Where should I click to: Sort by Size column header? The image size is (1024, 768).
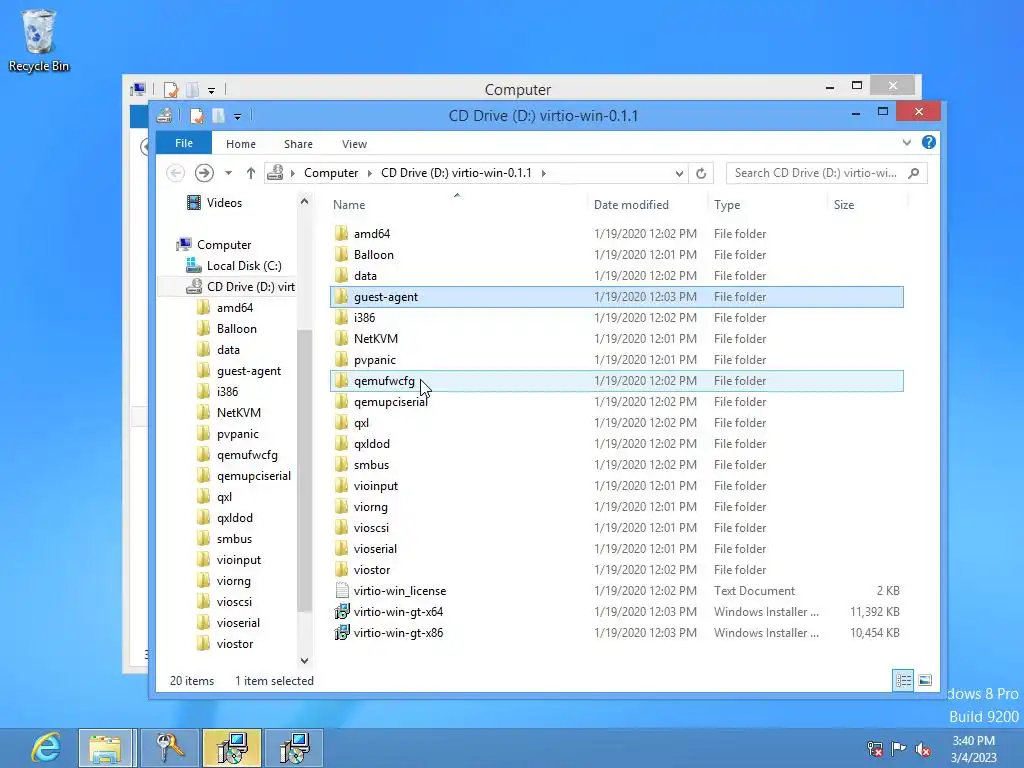(844, 204)
